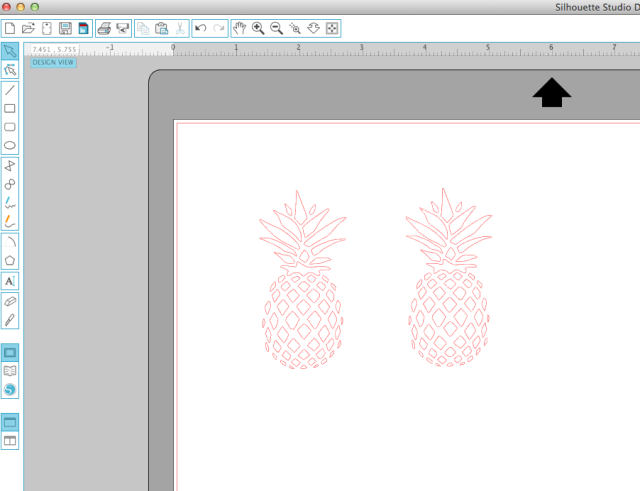640x491 pixels.
Task: Click the Save to SD card icon
Action: pyautogui.click(x=83, y=28)
